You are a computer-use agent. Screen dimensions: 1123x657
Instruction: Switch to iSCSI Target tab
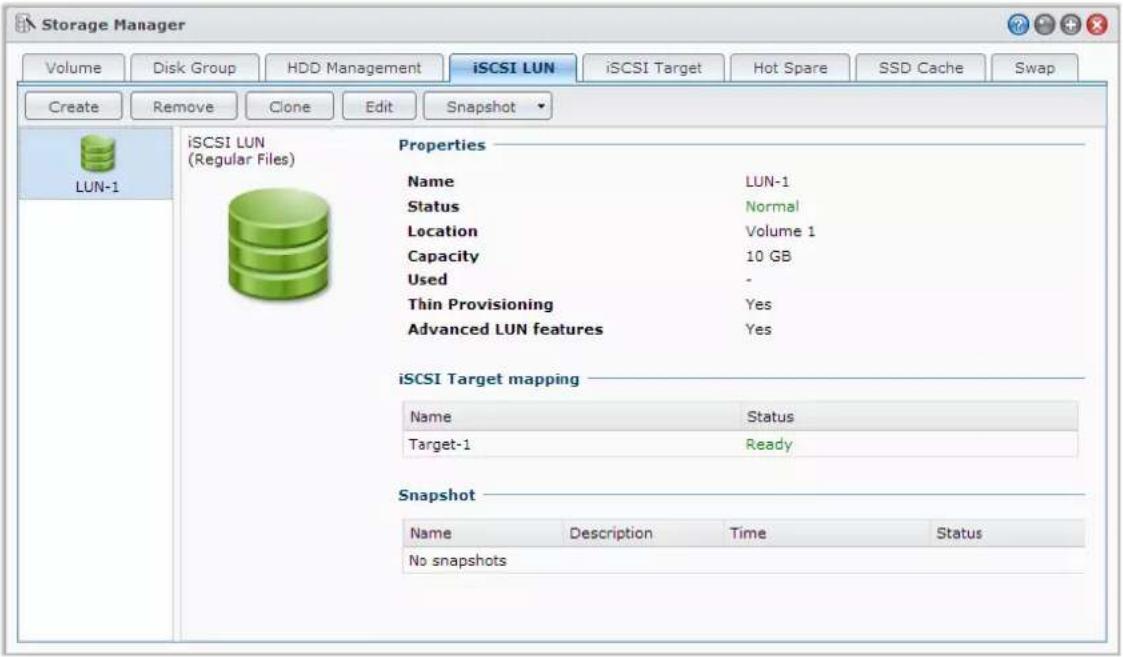pos(653,68)
